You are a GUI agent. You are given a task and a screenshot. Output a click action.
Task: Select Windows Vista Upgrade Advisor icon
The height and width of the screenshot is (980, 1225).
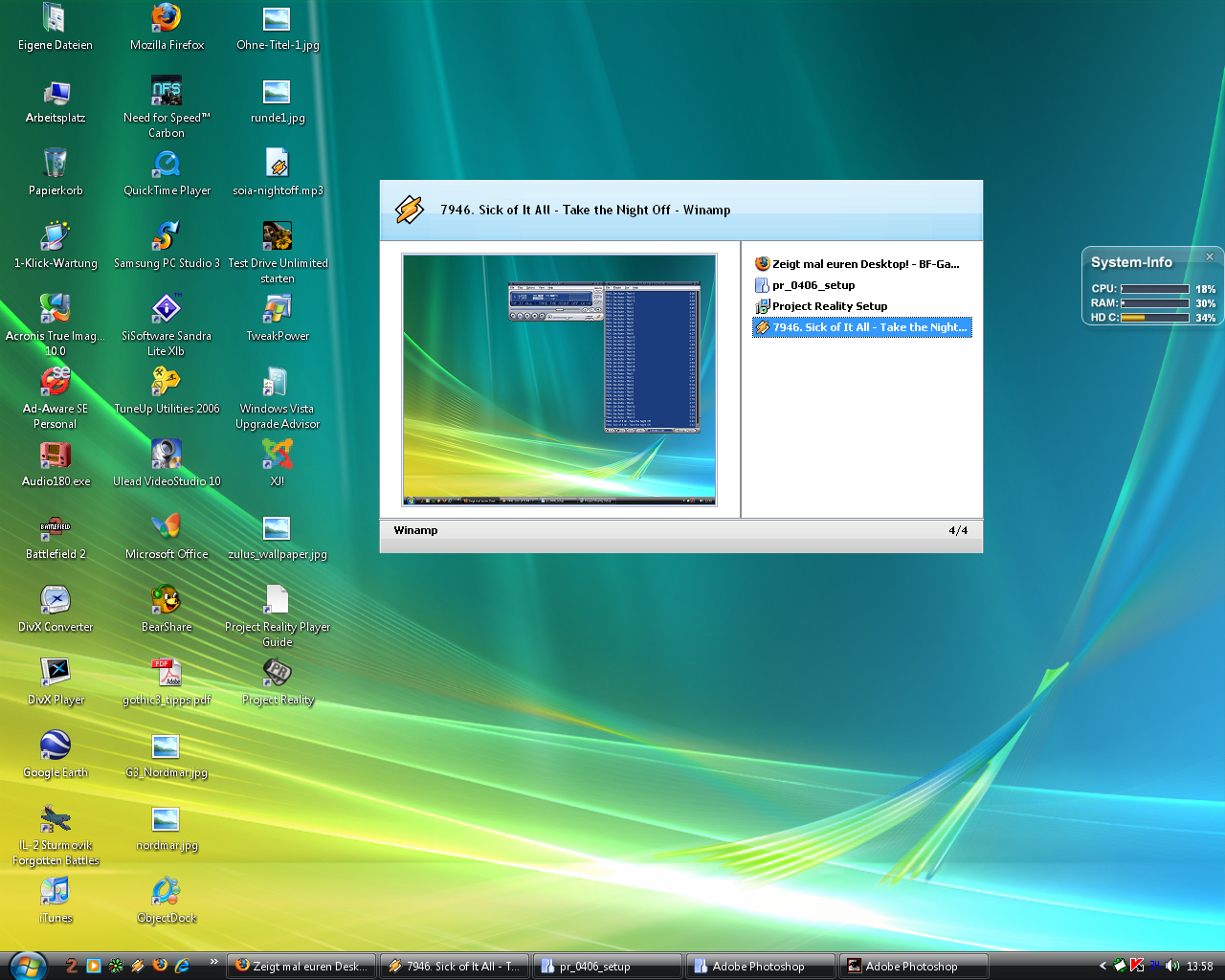pos(278,398)
